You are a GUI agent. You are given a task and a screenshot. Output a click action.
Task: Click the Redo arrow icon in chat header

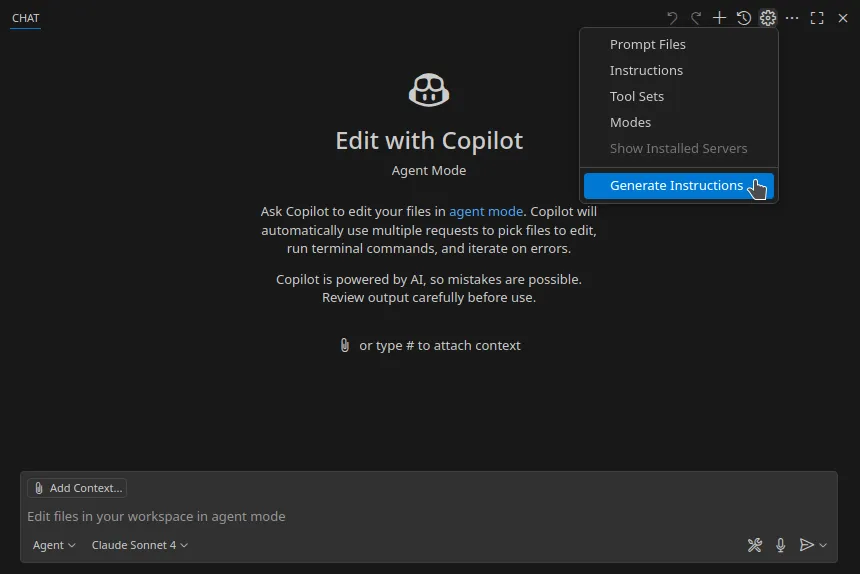[x=696, y=18]
